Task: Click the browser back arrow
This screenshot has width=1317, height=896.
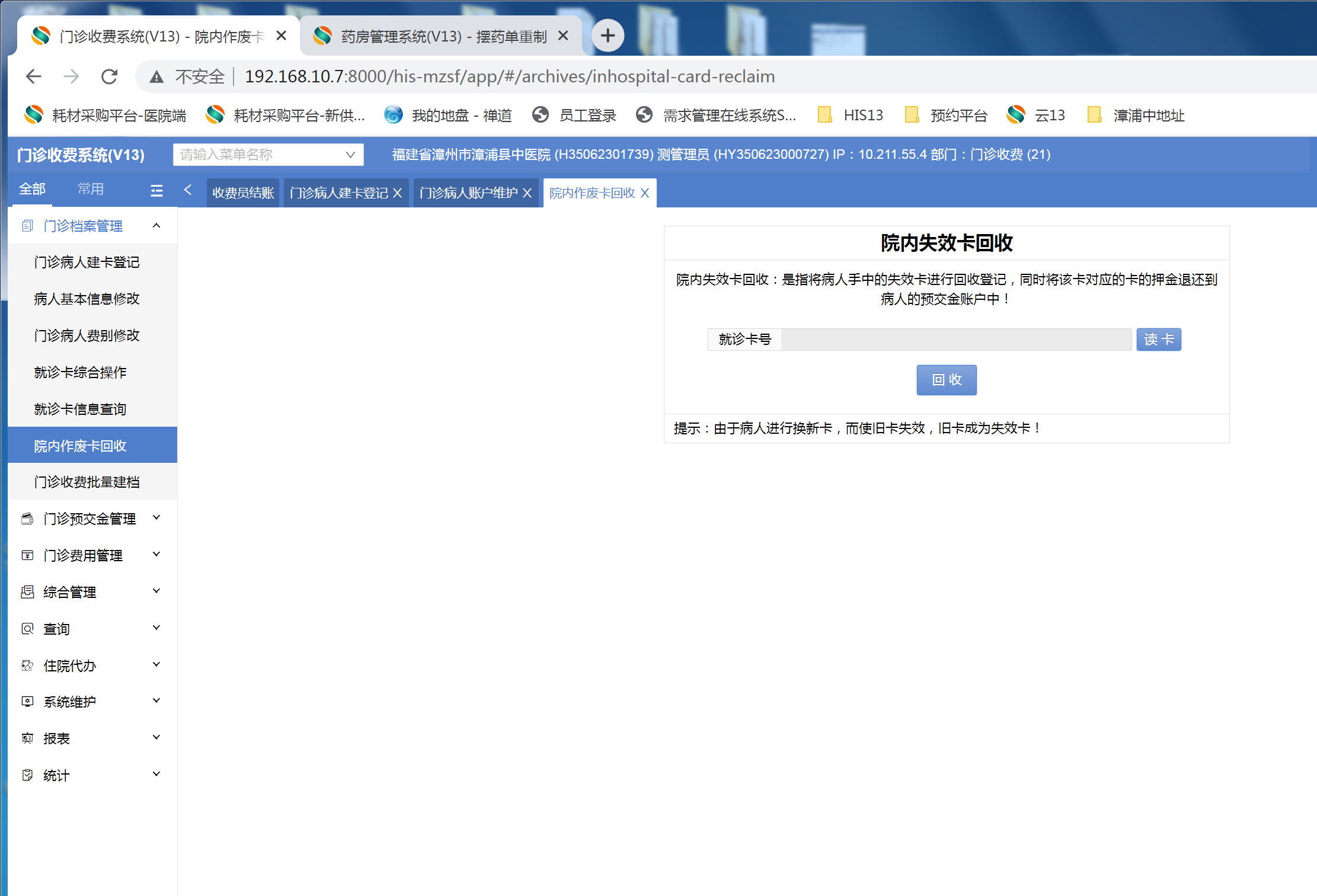Action: (x=34, y=76)
